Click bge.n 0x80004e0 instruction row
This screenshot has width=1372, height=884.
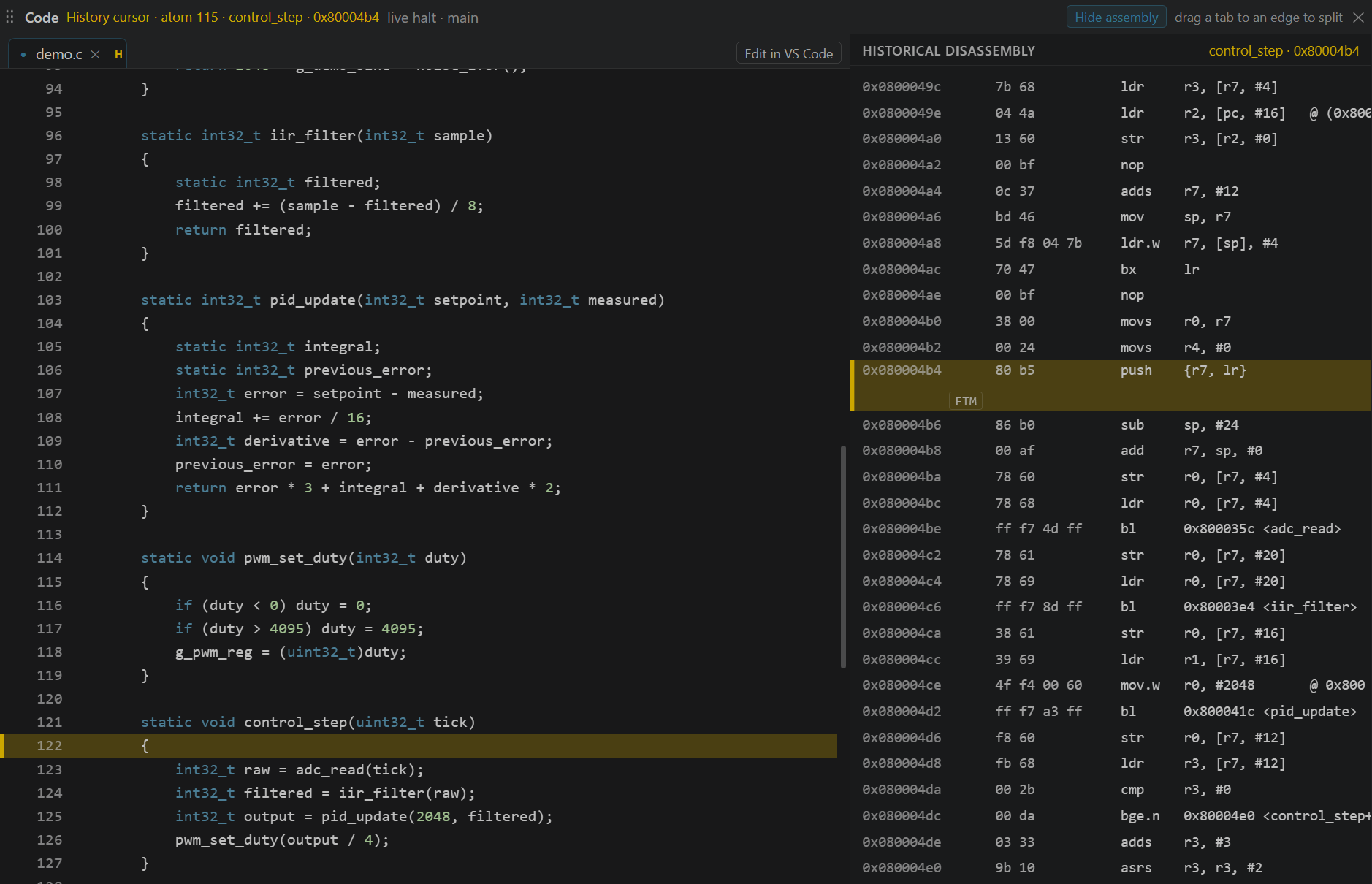click(x=1111, y=815)
